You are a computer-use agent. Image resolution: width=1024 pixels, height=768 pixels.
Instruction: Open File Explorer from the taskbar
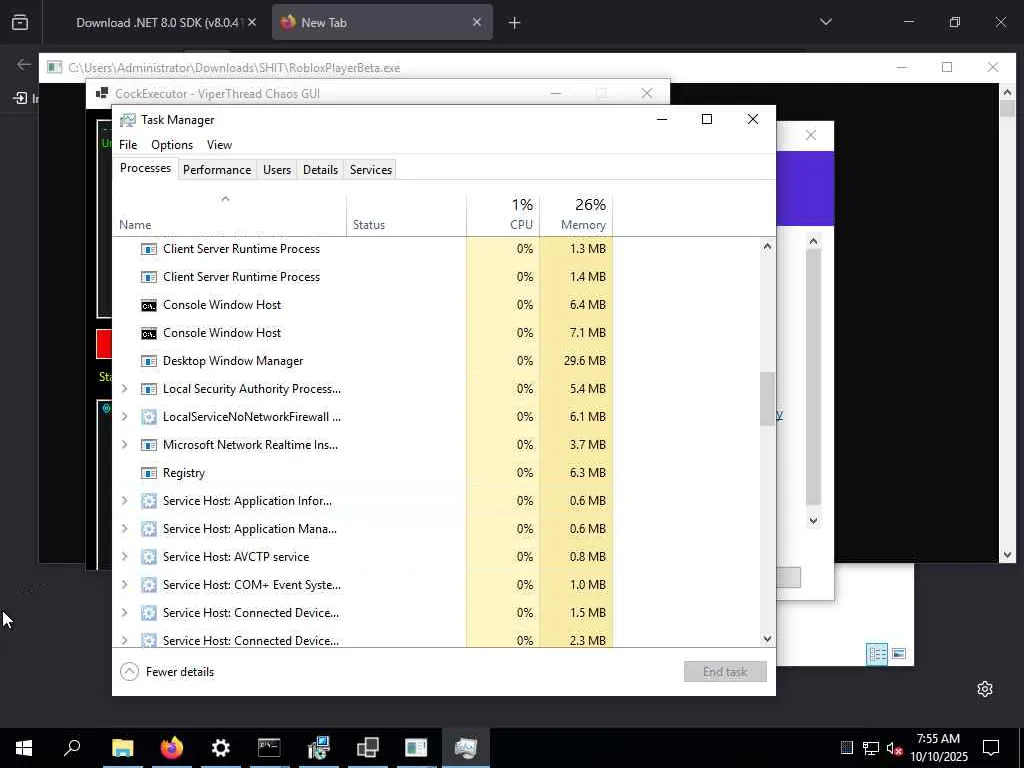tap(122, 748)
